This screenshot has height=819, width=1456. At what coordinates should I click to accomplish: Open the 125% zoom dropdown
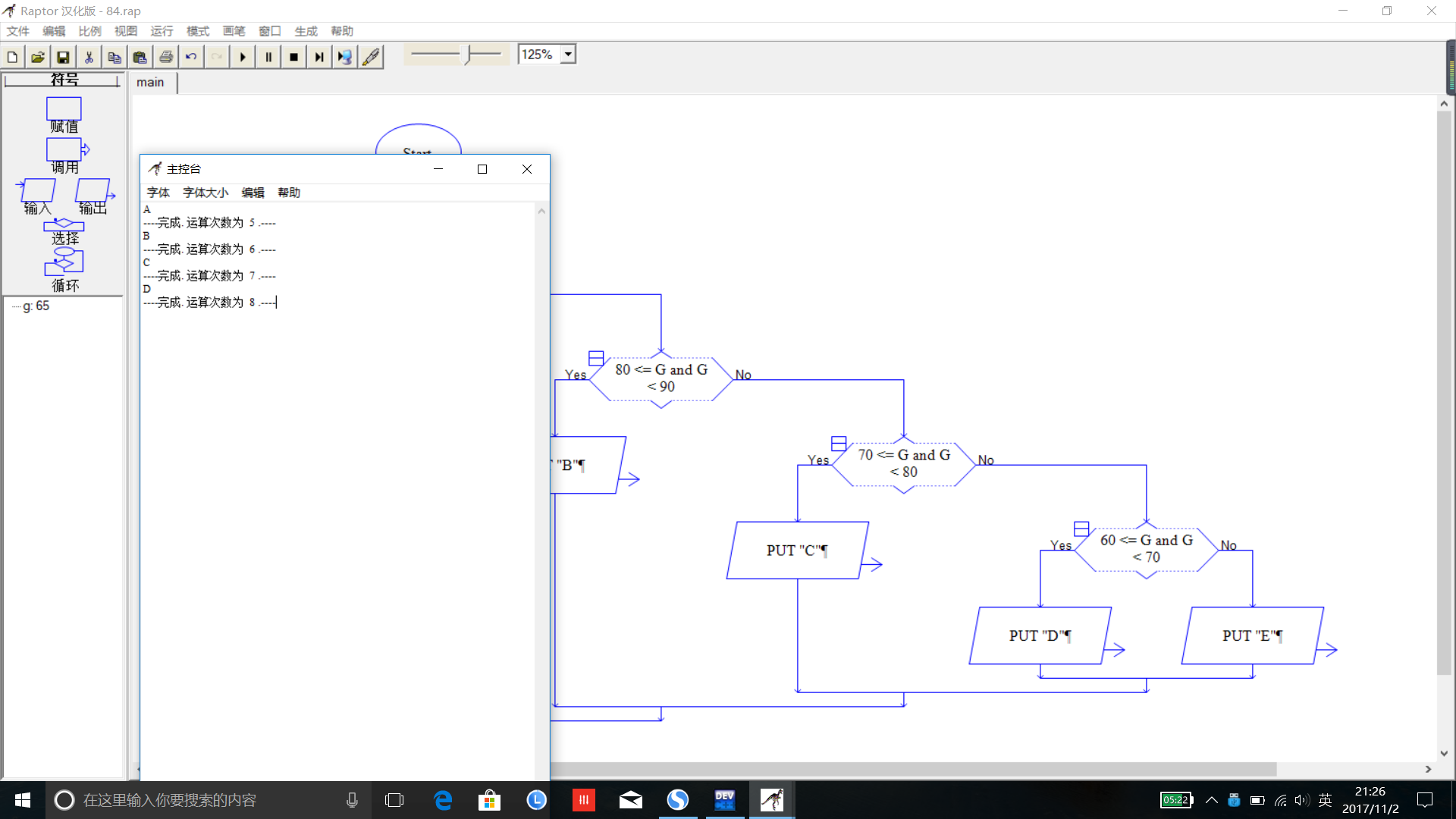568,55
